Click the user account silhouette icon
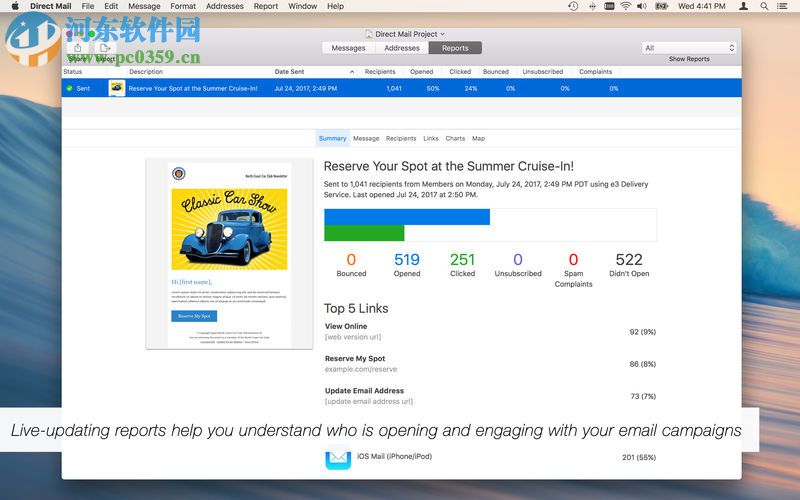The width and height of the screenshot is (800, 500). (x=744, y=6)
